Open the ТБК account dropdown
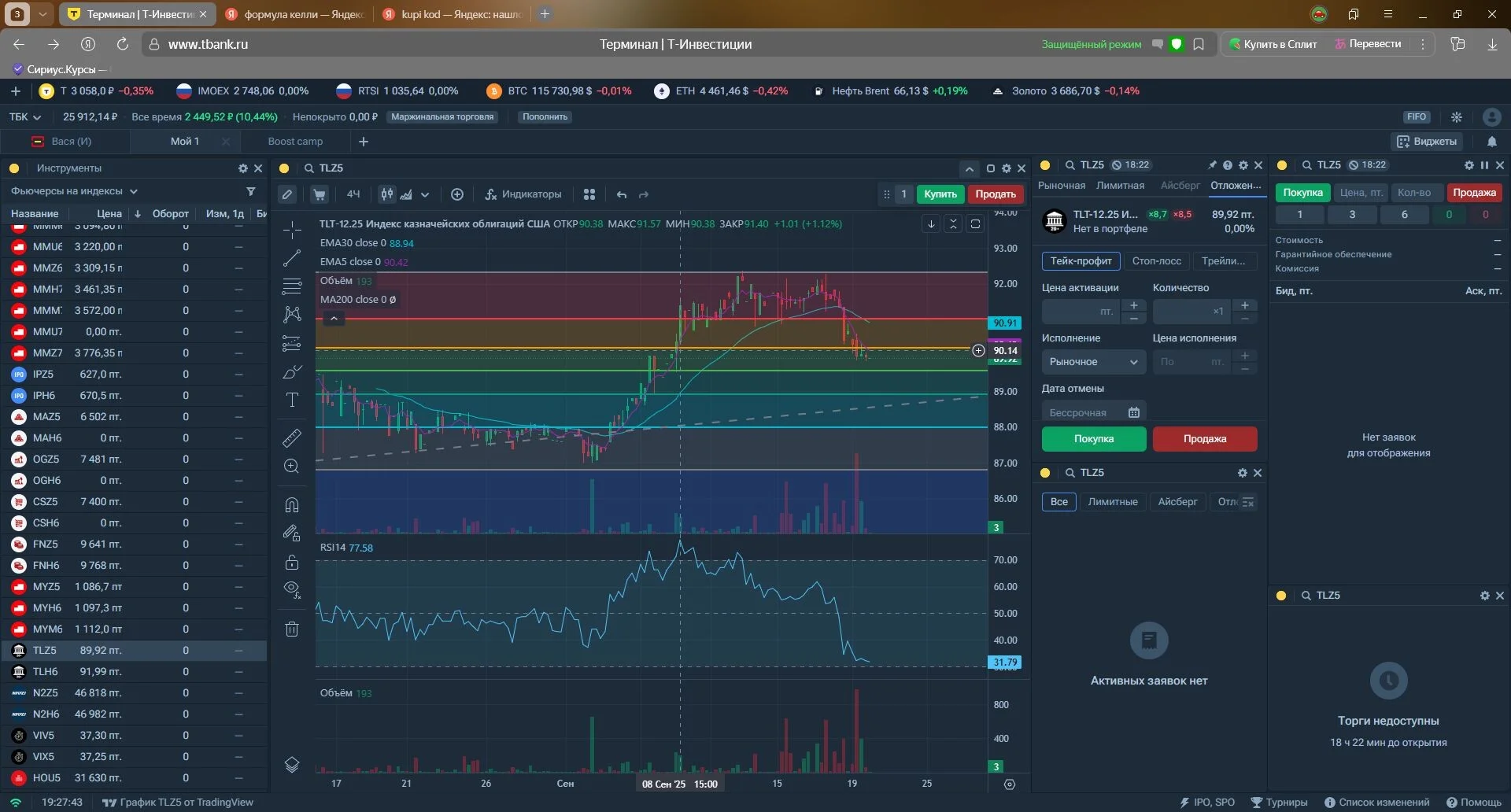Screen dimensions: 1511x812 point(25,116)
